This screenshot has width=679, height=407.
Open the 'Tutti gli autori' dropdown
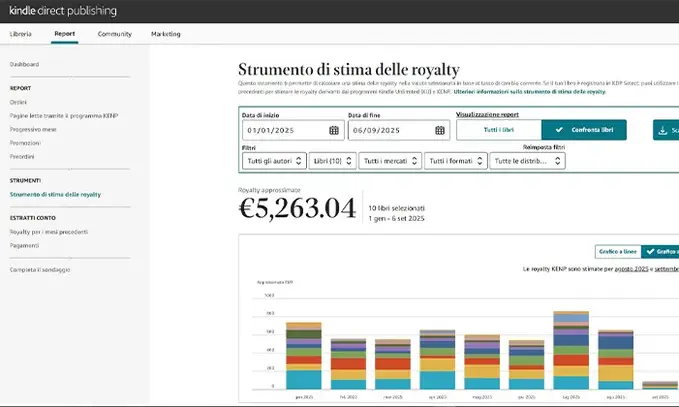tap(274, 161)
